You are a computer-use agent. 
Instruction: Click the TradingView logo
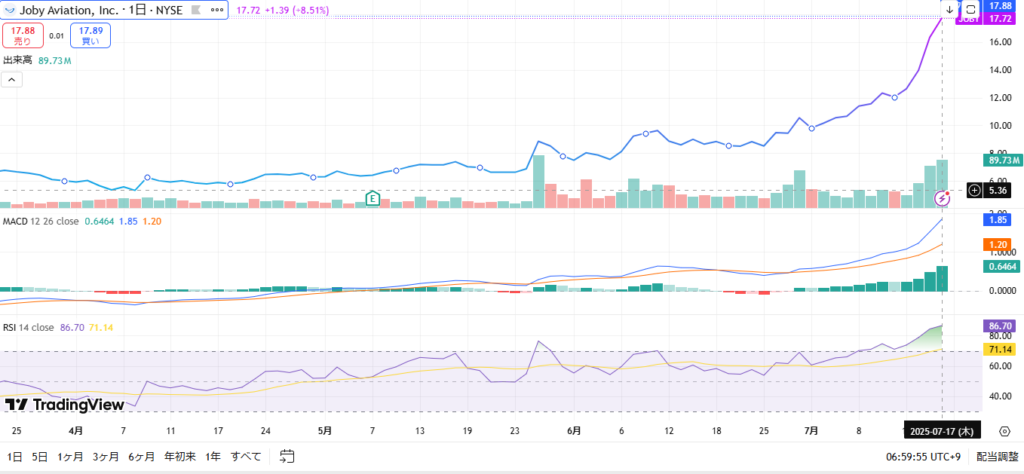pyautogui.click(x=64, y=405)
